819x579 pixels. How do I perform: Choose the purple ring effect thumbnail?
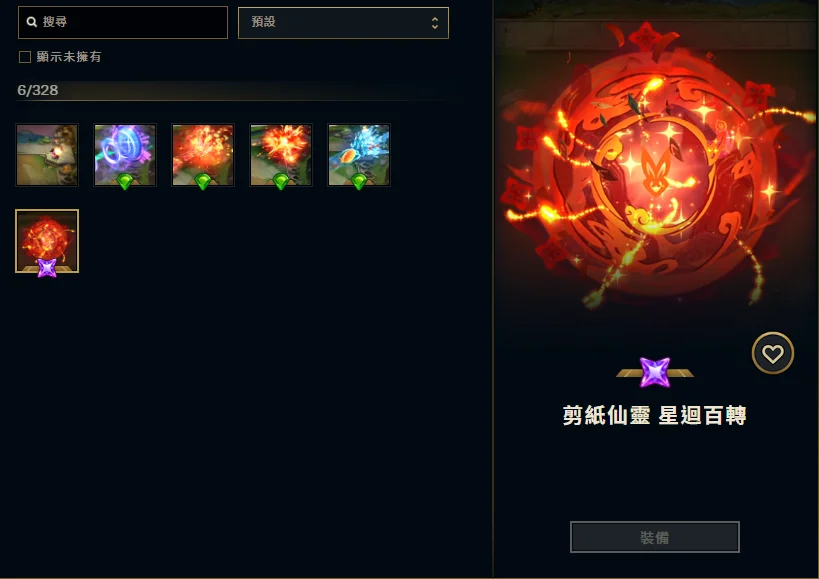tap(125, 155)
